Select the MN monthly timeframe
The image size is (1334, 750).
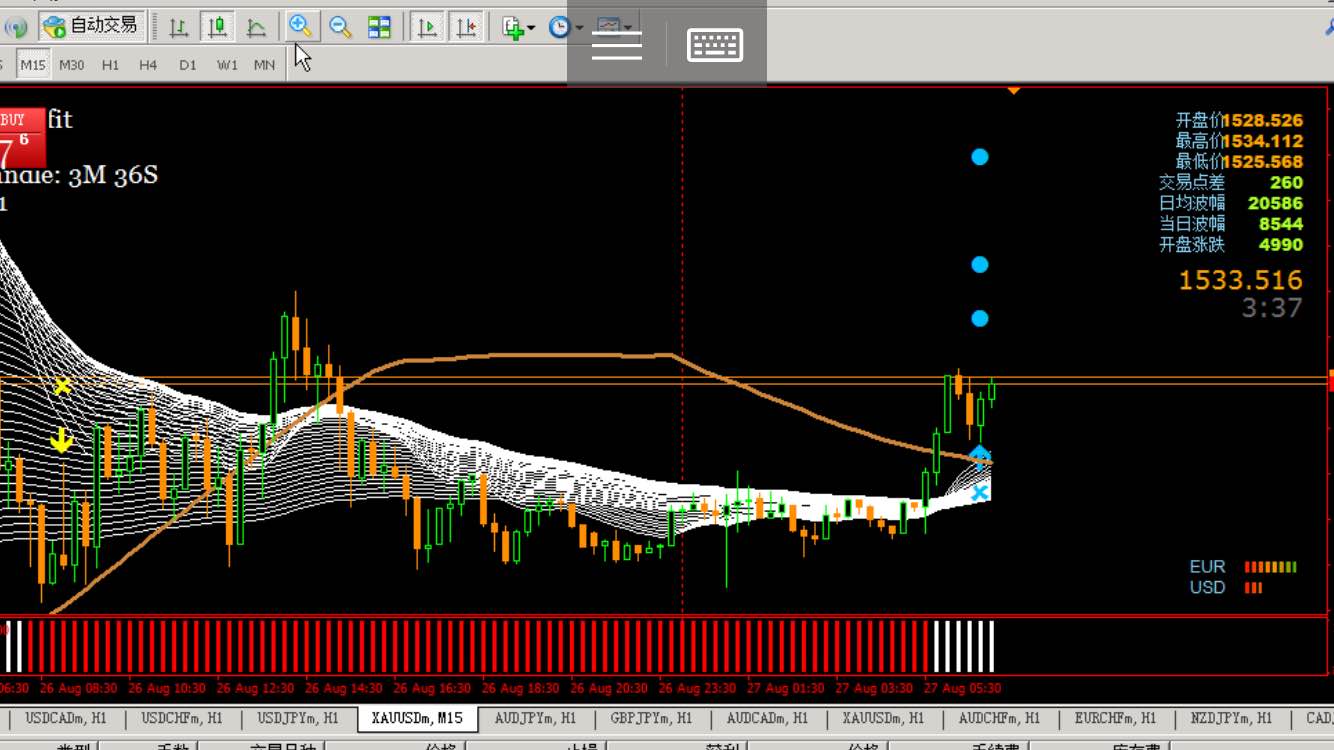click(264, 65)
